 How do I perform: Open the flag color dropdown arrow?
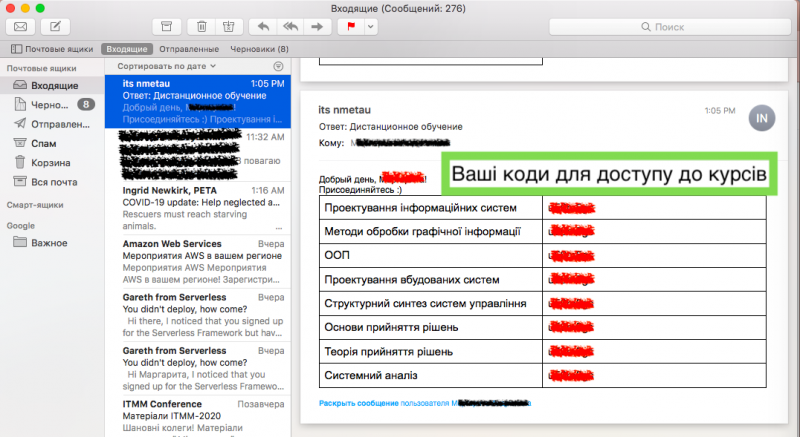pos(371,27)
